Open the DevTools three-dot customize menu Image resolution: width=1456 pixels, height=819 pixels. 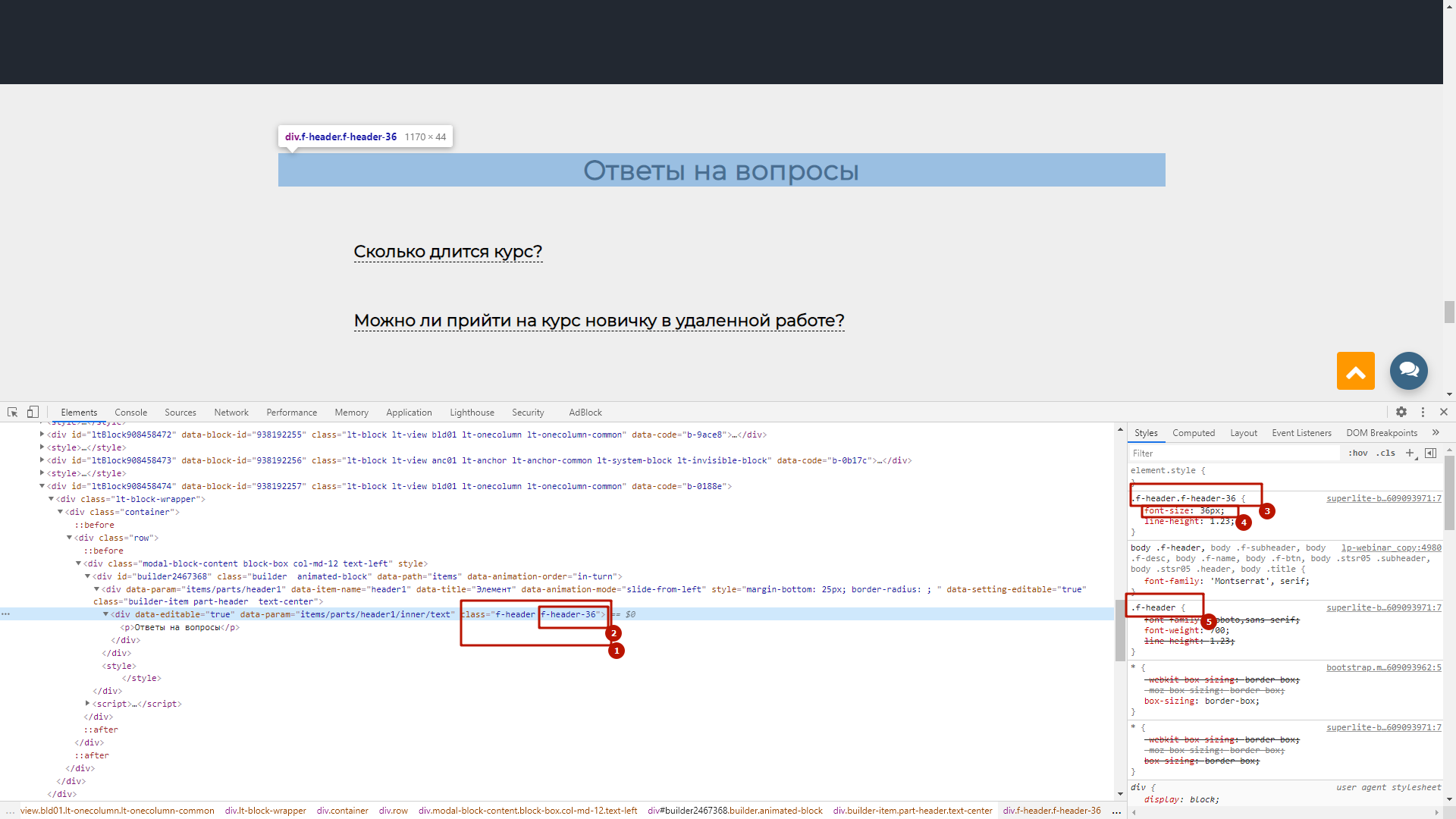pos(1423,412)
